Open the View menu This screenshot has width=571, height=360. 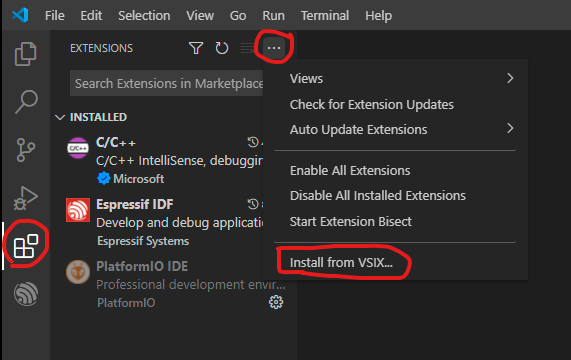pyautogui.click(x=200, y=16)
